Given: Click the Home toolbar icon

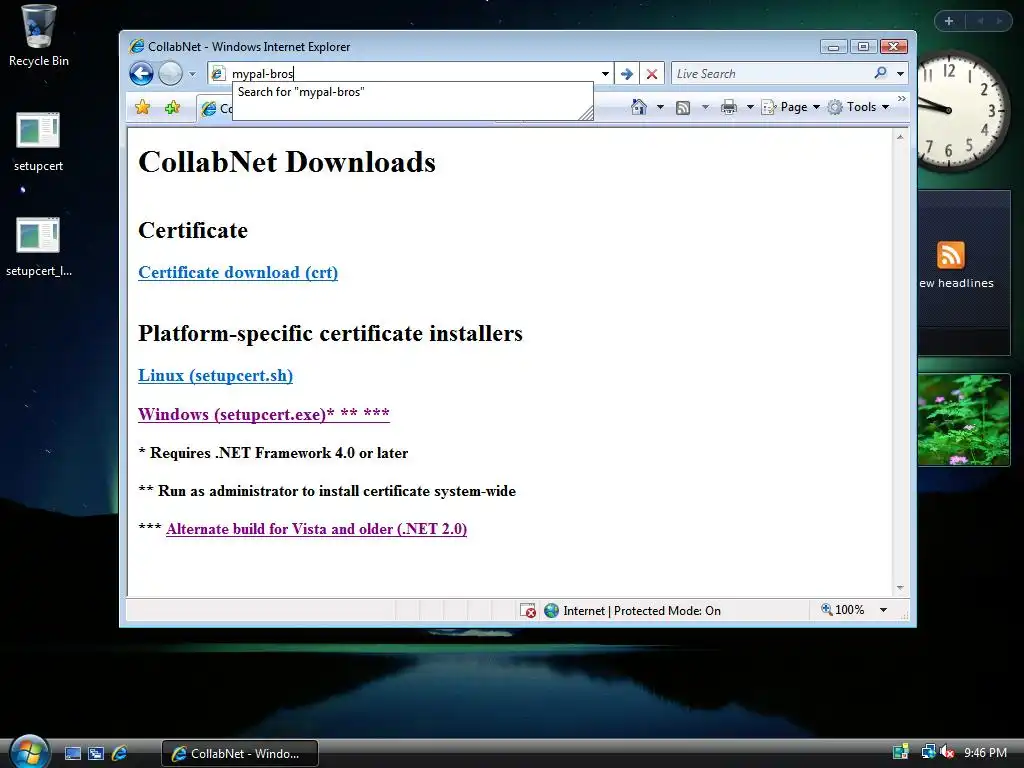Looking at the screenshot, I should [639, 107].
